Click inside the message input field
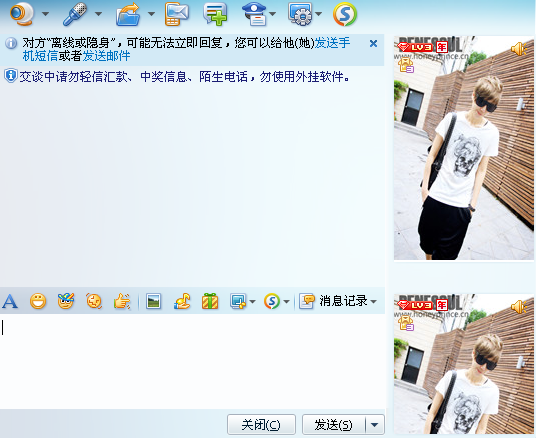The height and width of the screenshot is (438, 536). 192,361
